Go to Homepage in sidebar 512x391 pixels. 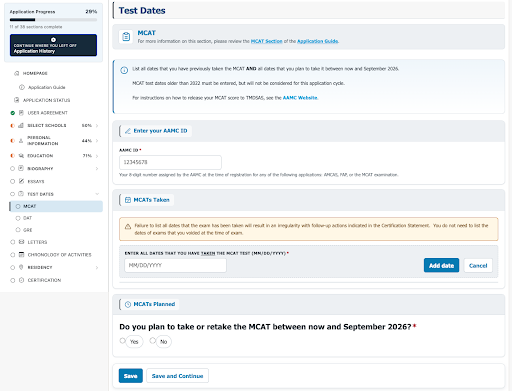35,73
